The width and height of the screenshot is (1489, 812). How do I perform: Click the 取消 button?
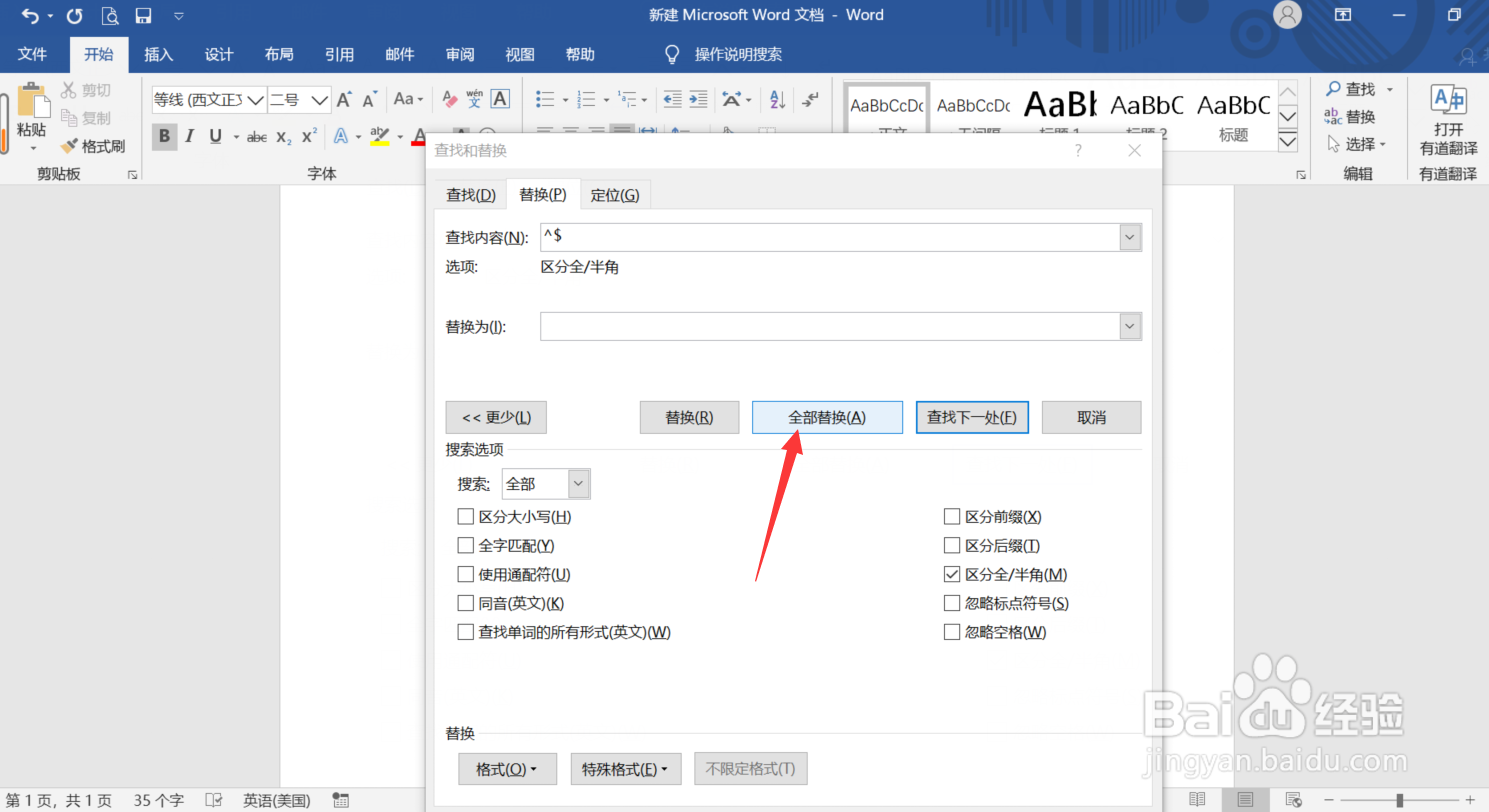1091,417
